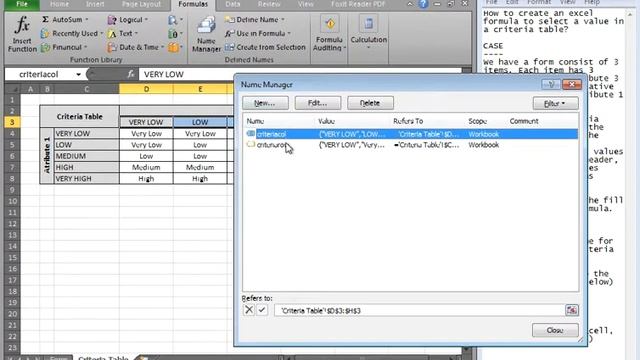
Task: Click Delete button in Name Manager
Action: [370, 103]
